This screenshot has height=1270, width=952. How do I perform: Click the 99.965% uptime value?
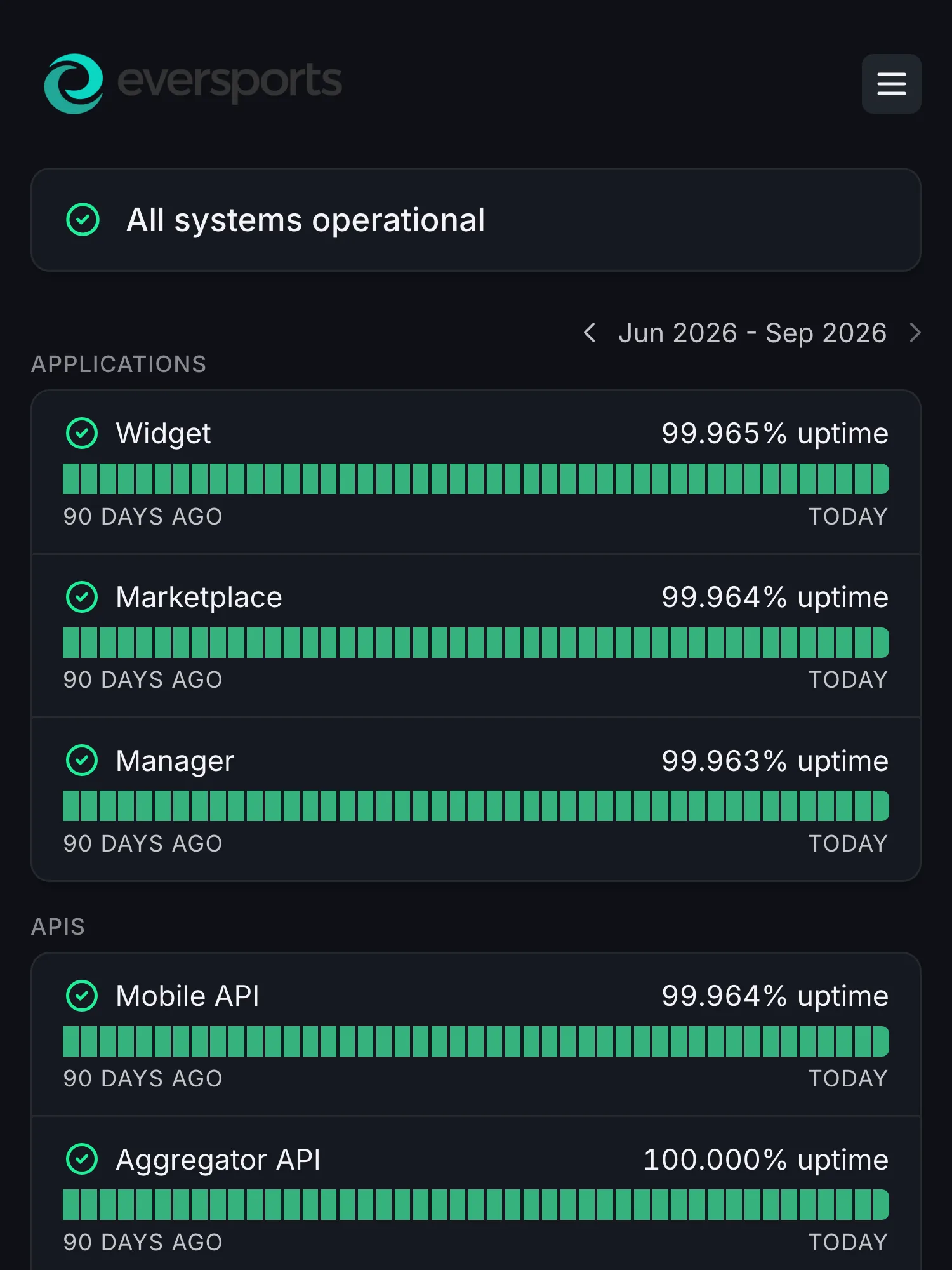(775, 434)
